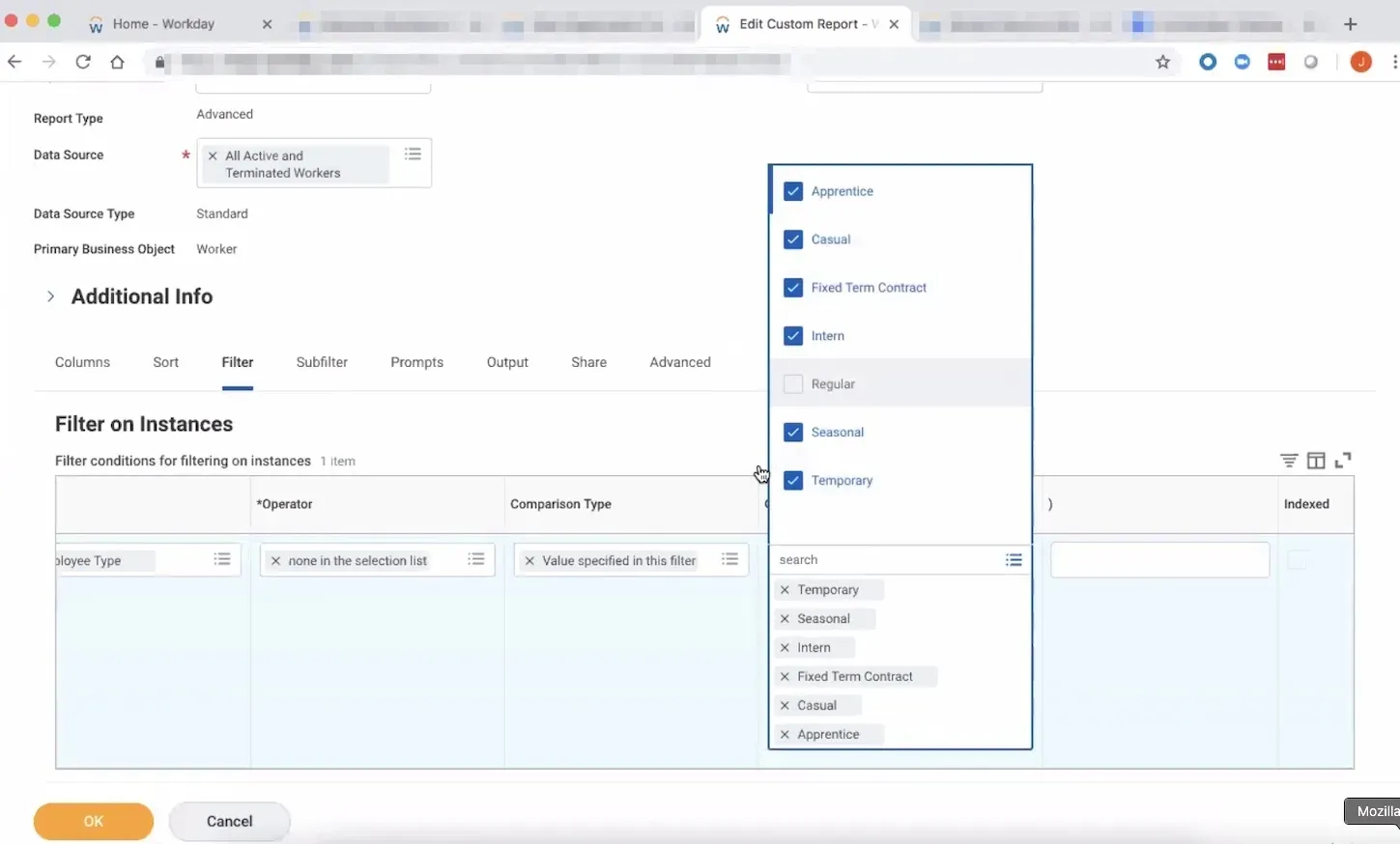Screen dimensions: 1400x844
Task: Check the Regular checkbox
Action: coord(793,384)
